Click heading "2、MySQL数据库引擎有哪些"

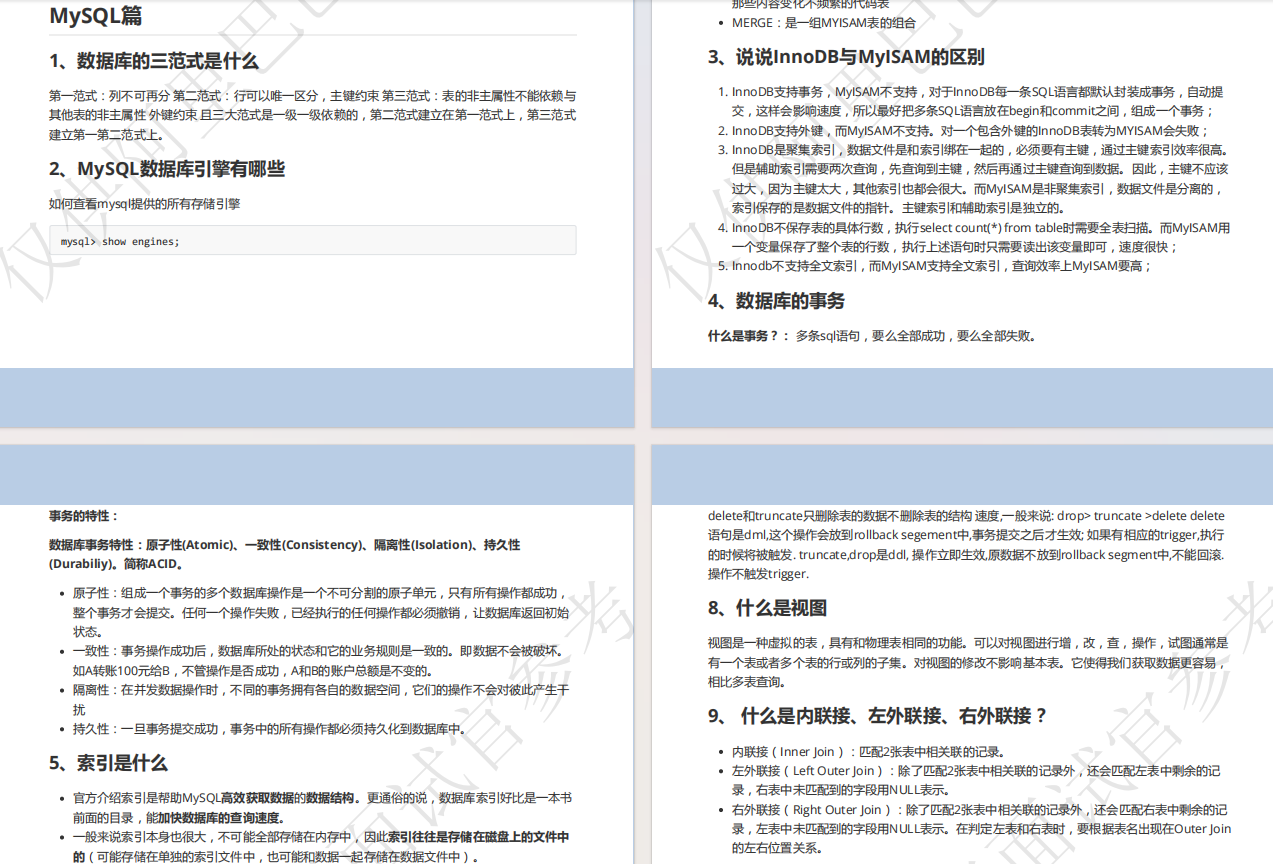pos(167,169)
